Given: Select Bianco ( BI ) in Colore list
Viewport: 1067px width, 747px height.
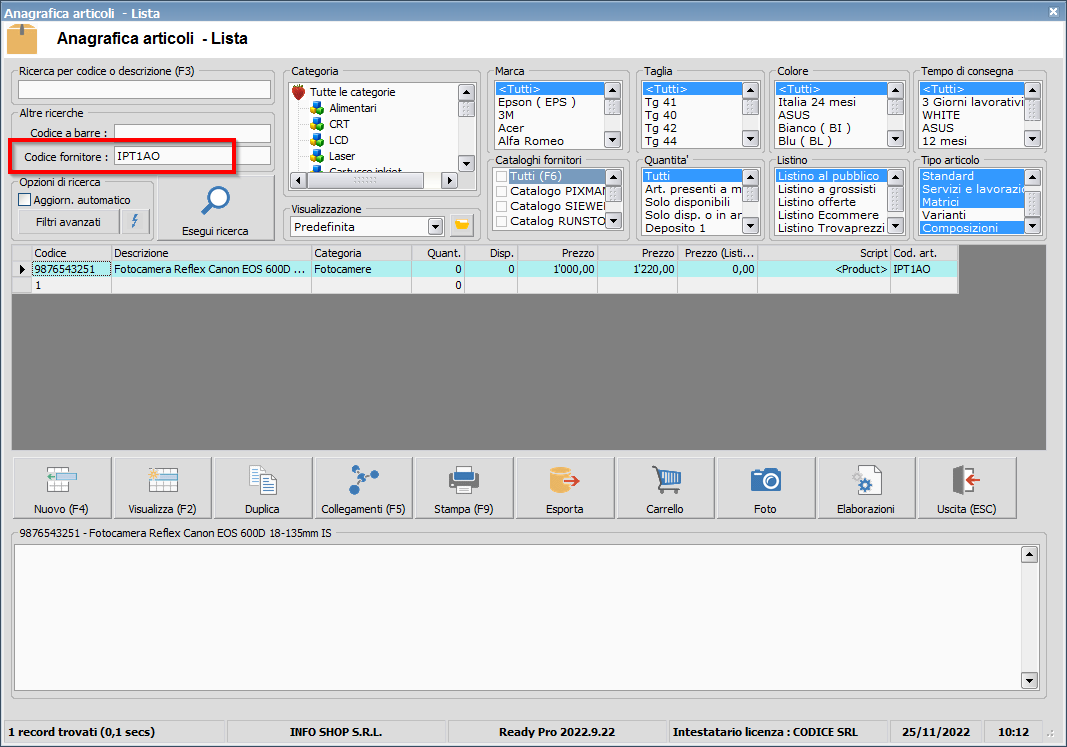Looking at the screenshot, I should (x=831, y=128).
